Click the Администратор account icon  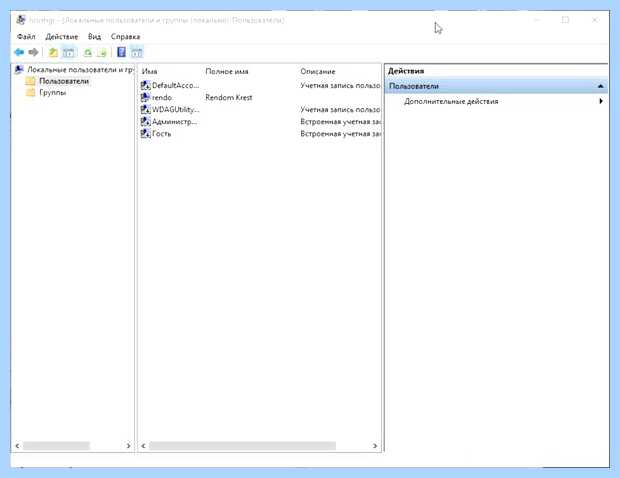[146, 121]
